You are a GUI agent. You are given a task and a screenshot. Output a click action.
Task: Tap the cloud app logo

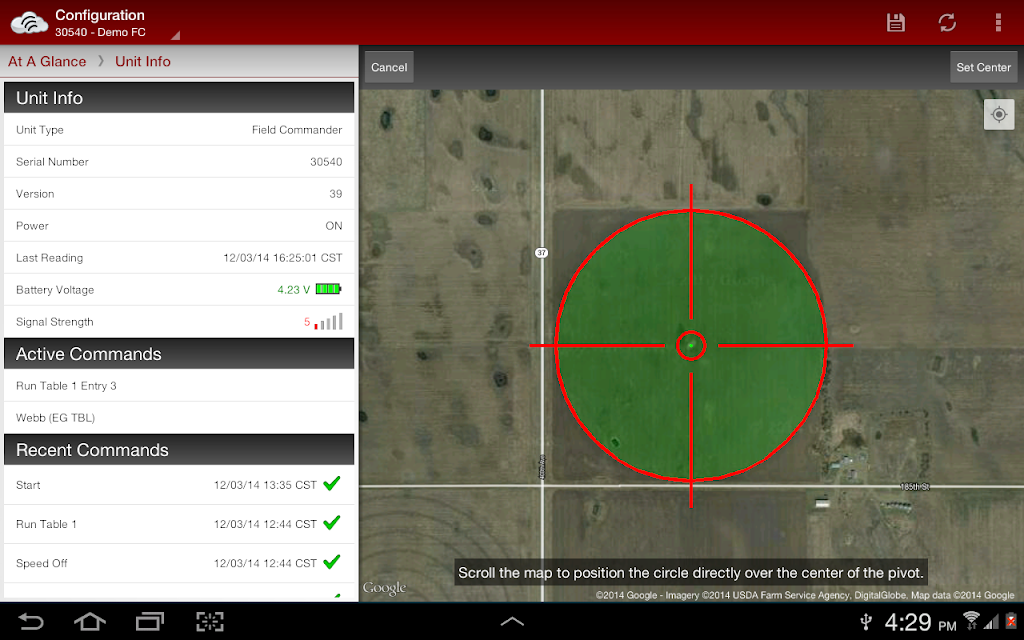click(x=29, y=23)
